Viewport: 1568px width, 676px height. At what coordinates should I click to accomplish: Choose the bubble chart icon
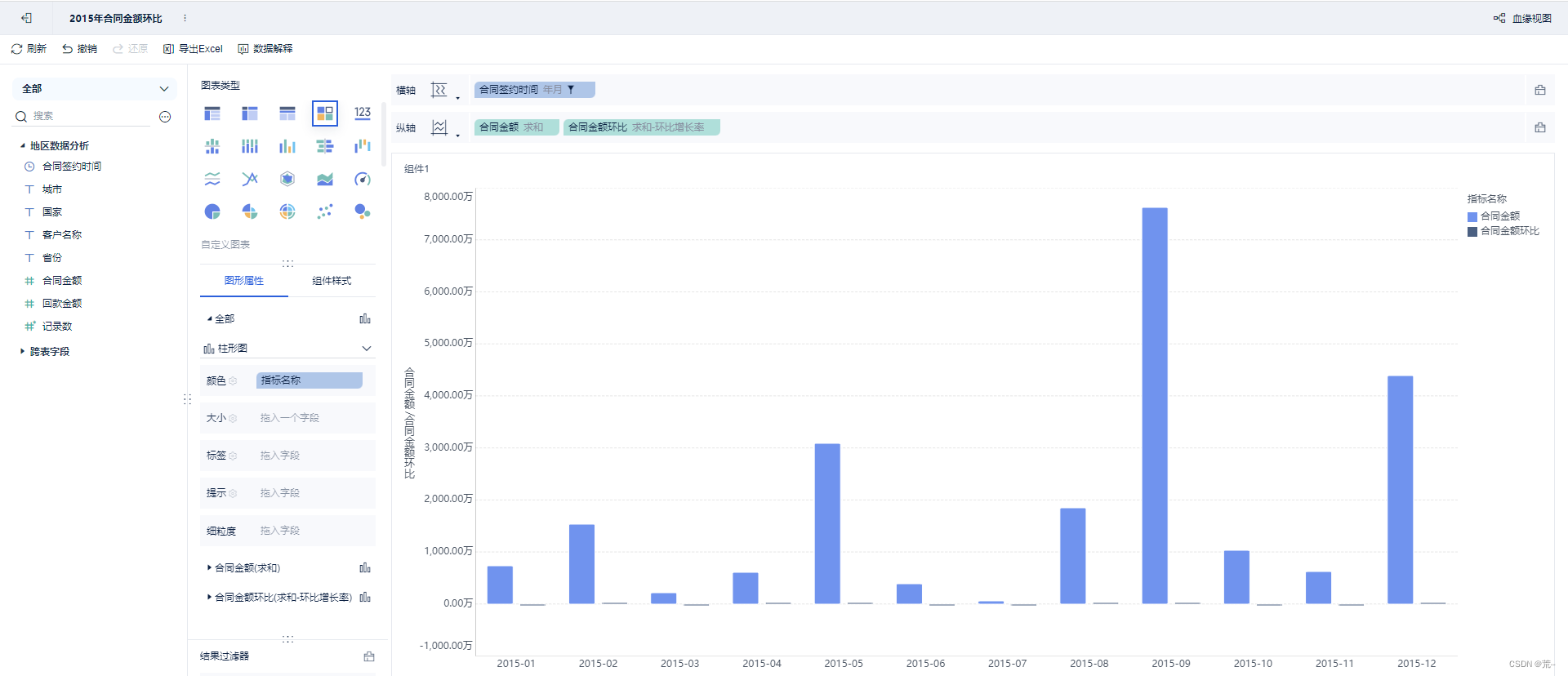(x=363, y=211)
